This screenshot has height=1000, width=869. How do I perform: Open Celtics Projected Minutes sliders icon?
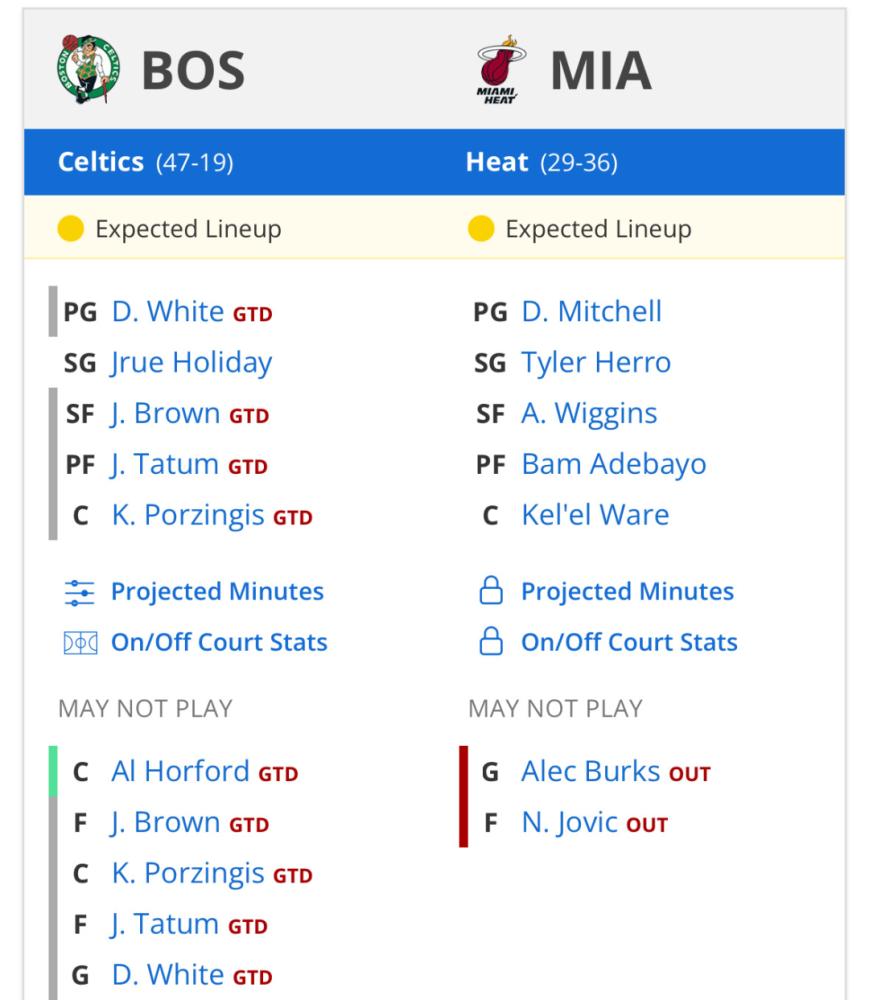(x=80, y=592)
